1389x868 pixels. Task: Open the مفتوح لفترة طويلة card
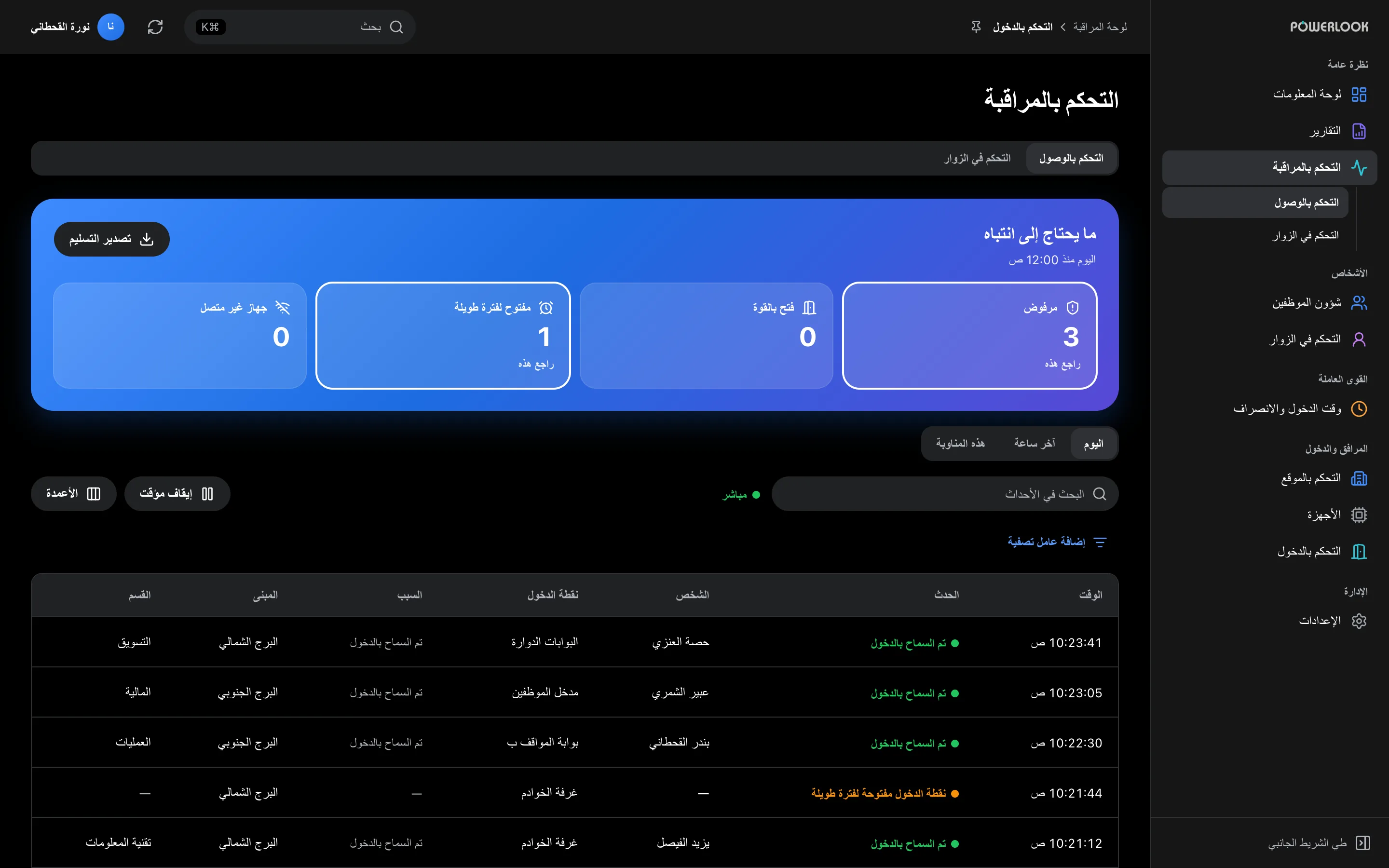(x=443, y=335)
